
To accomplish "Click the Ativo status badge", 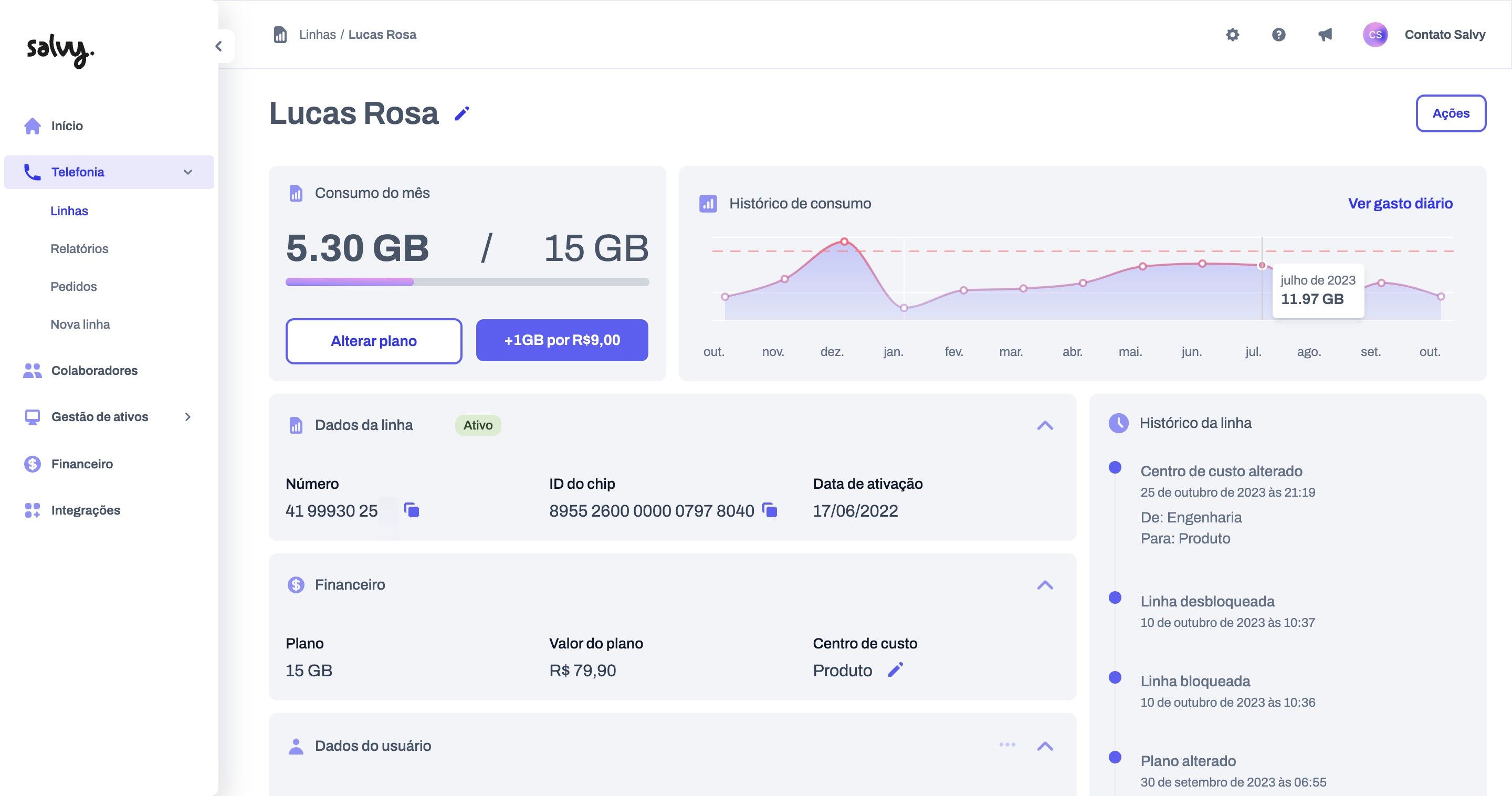I will tap(478, 425).
